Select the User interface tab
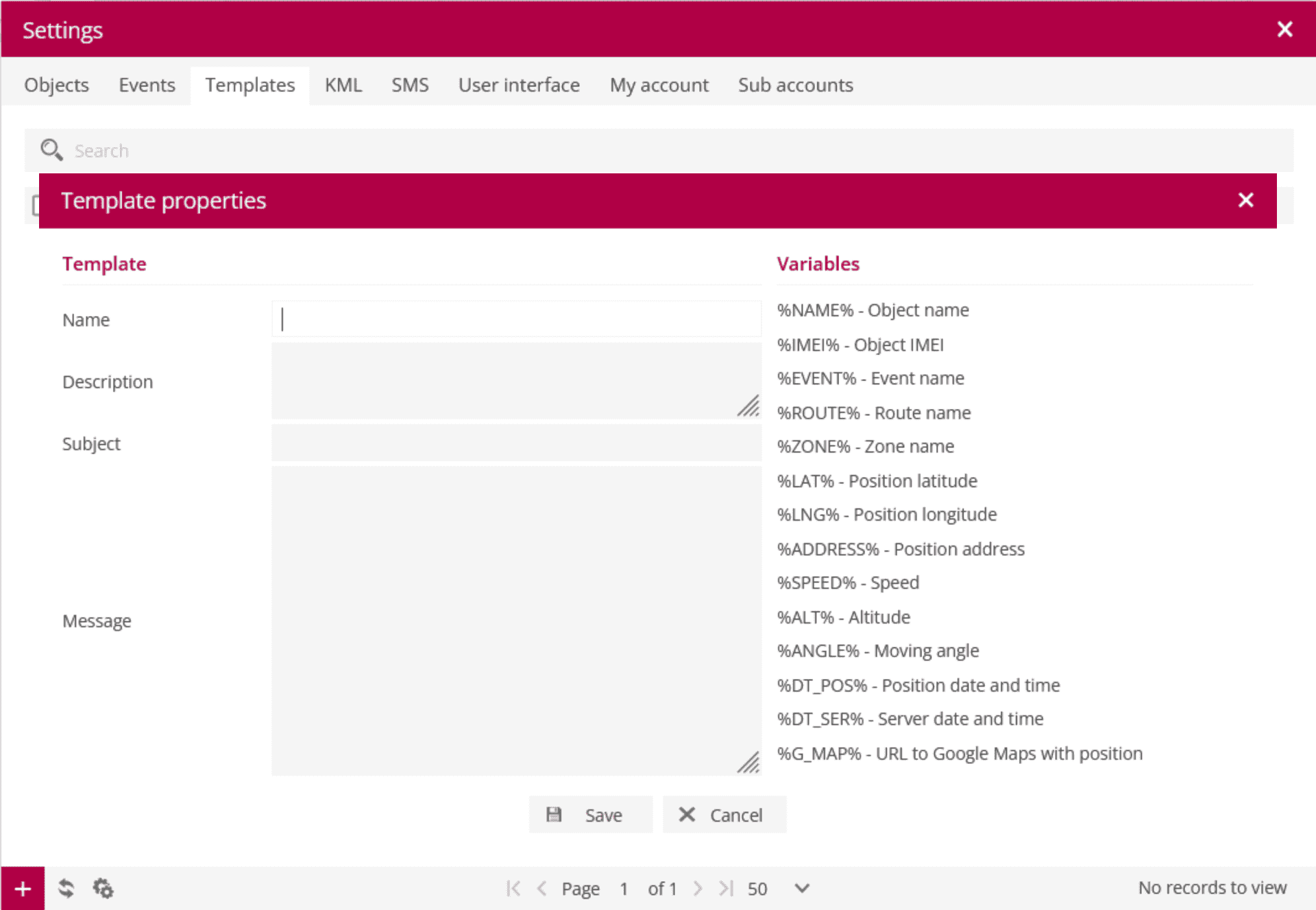 [x=519, y=85]
